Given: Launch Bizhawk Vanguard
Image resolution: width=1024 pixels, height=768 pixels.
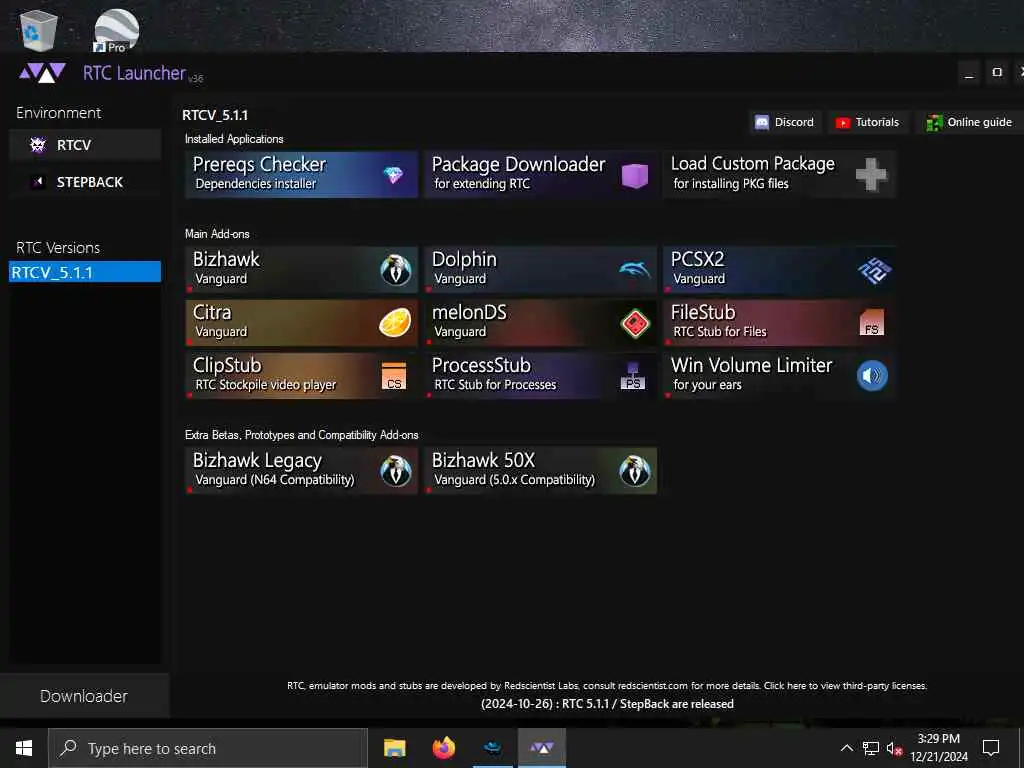Looking at the screenshot, I should (x=301, y=269).
